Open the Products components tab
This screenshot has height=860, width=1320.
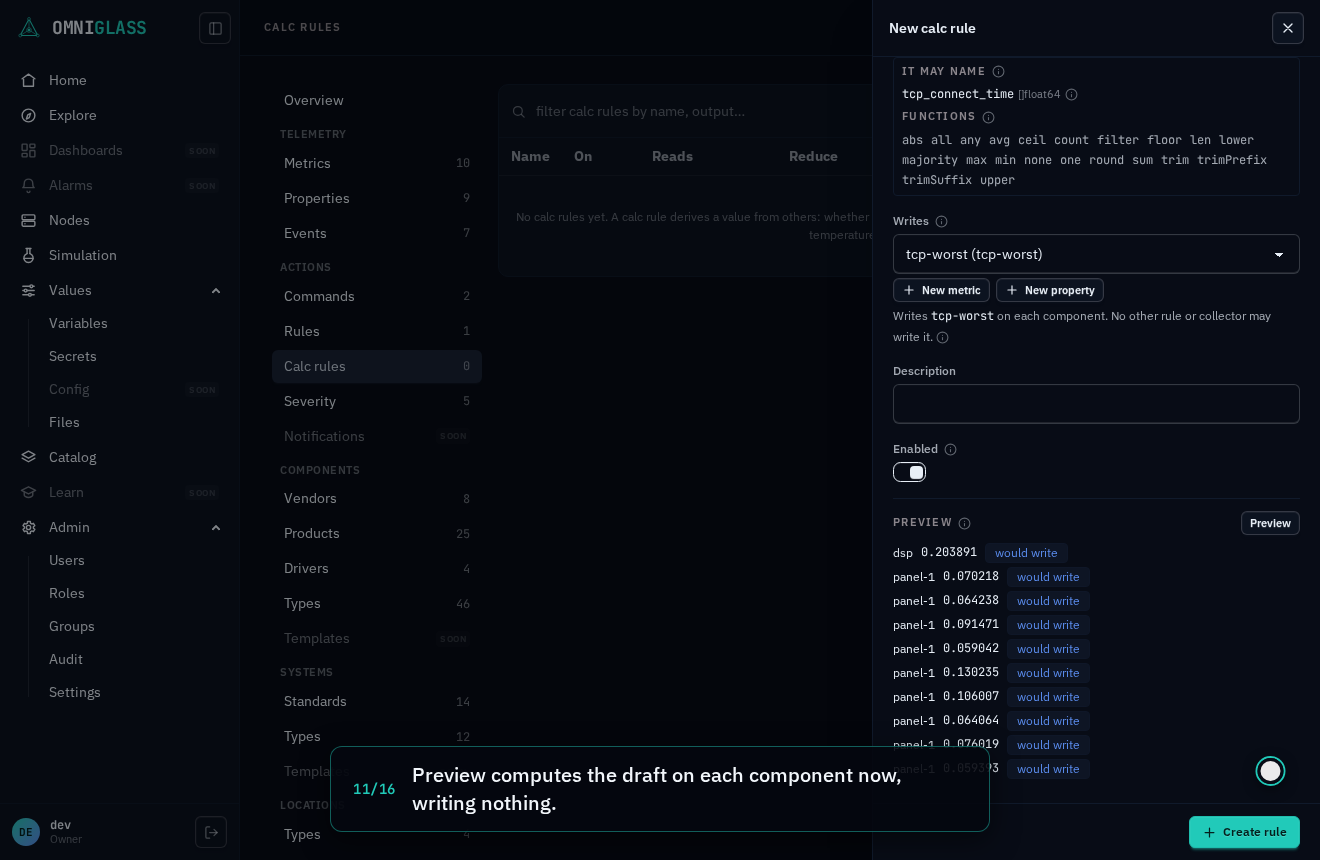[x=377, y=533]
